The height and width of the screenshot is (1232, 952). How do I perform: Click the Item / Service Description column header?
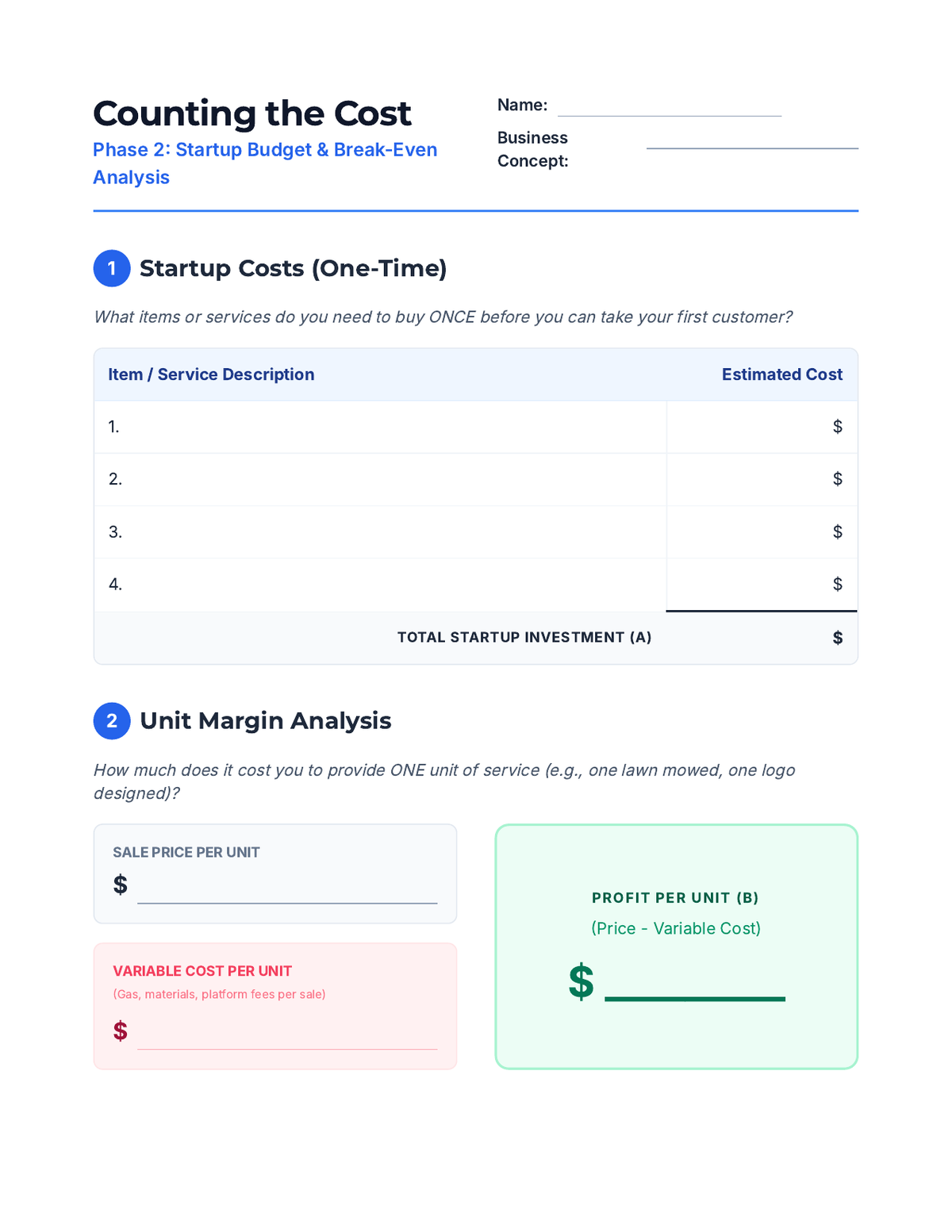pyautogui.click(x=211, y=374)
